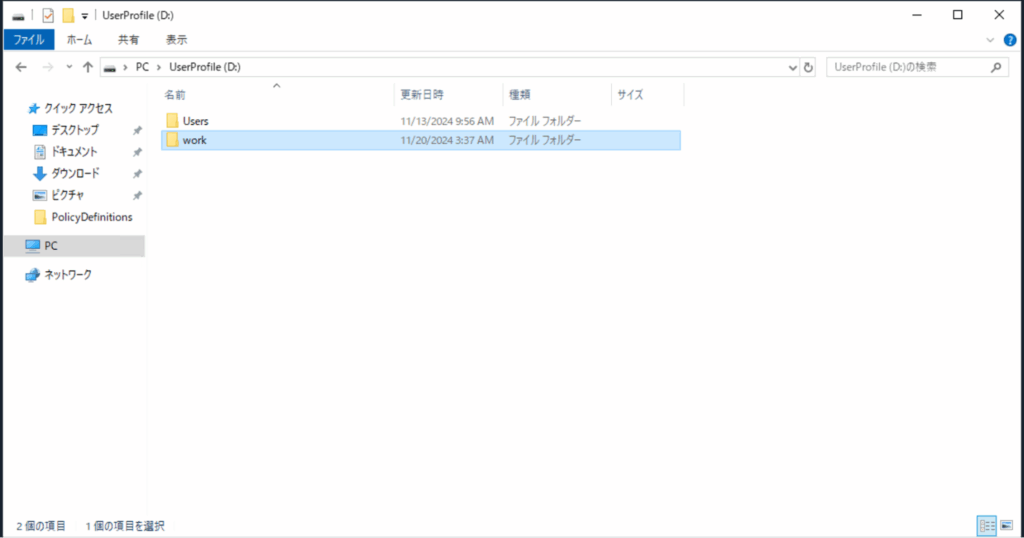
Task: Switch to the 表示 ribbon tab
Action: pos(176,40)
